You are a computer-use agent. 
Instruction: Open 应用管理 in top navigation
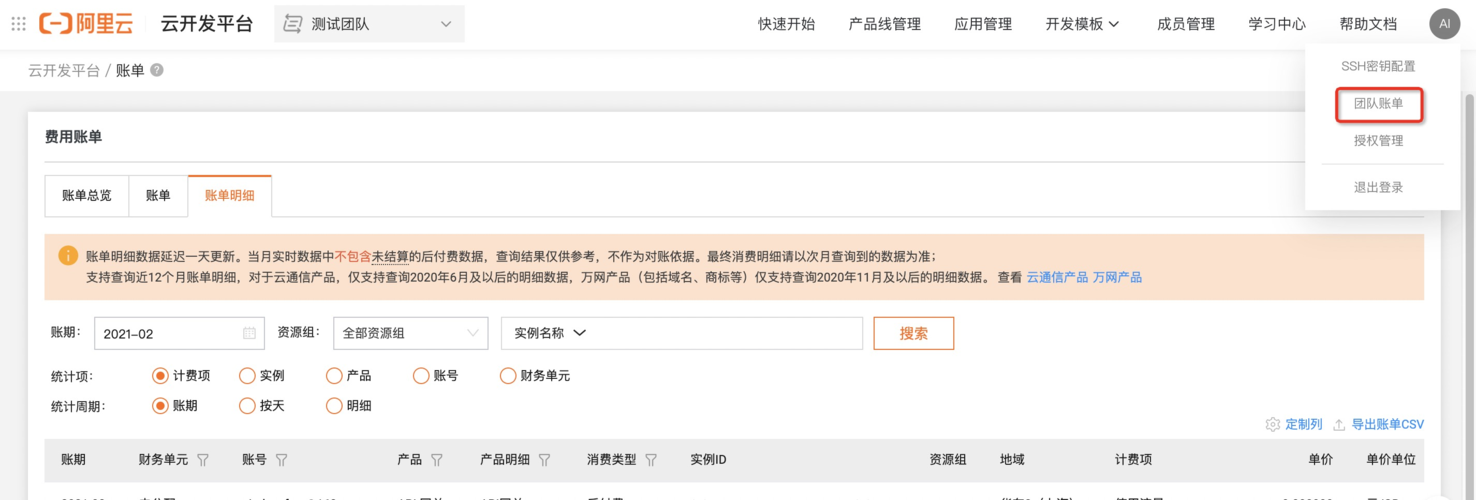[983, 24]
